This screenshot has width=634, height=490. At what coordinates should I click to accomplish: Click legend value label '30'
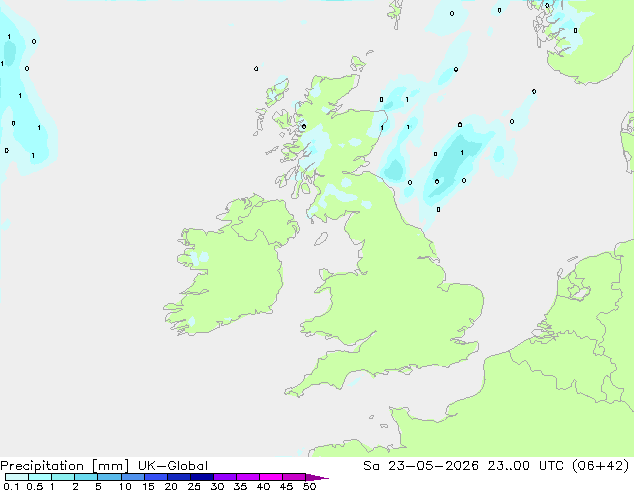pos(217,486)
